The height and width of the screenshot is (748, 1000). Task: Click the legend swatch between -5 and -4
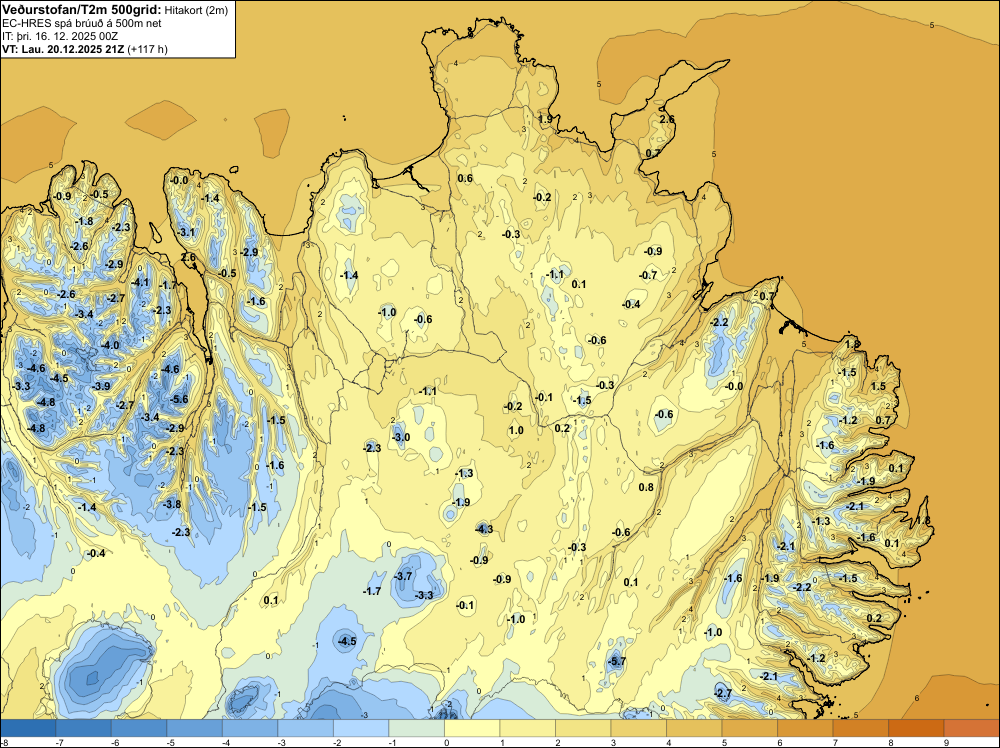[195, 728]
